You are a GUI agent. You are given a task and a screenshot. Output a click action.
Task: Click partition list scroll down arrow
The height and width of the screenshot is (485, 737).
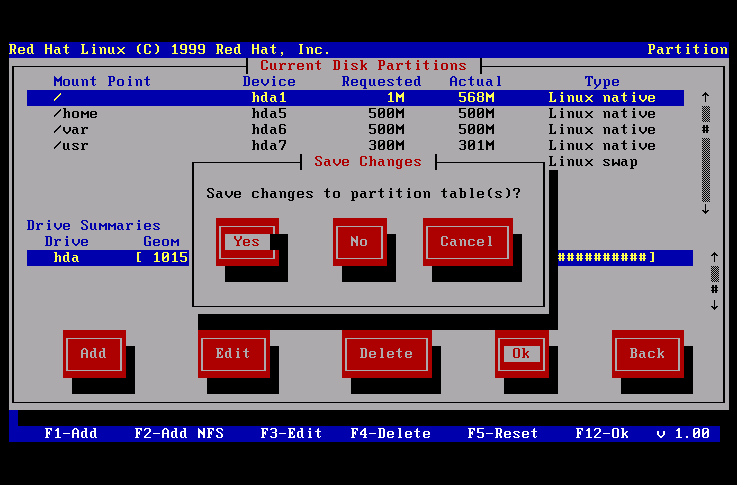coord(706,210)
